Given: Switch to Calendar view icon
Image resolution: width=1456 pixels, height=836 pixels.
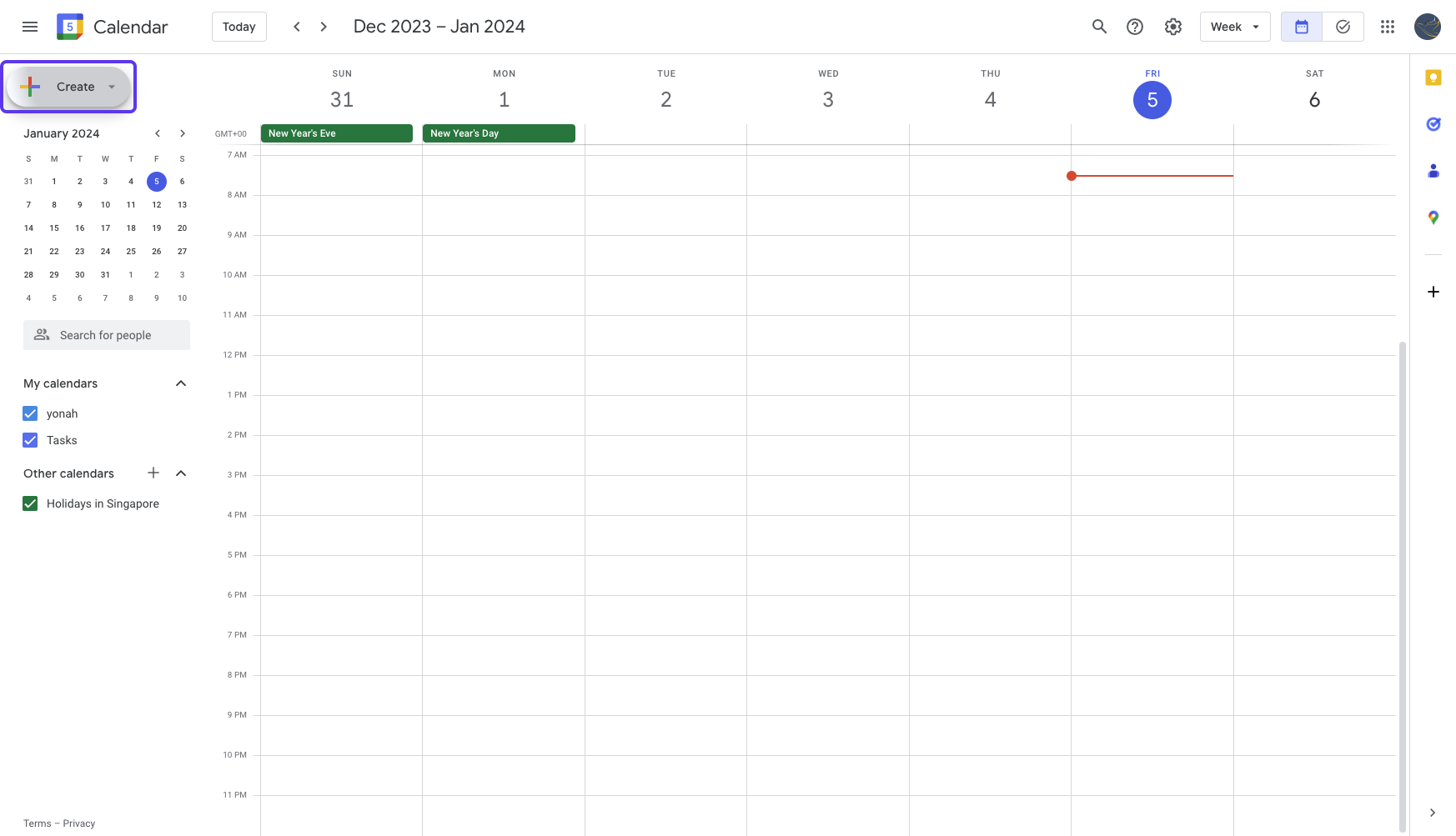Looking at the screenshot, I should [x=1302, y=27].
